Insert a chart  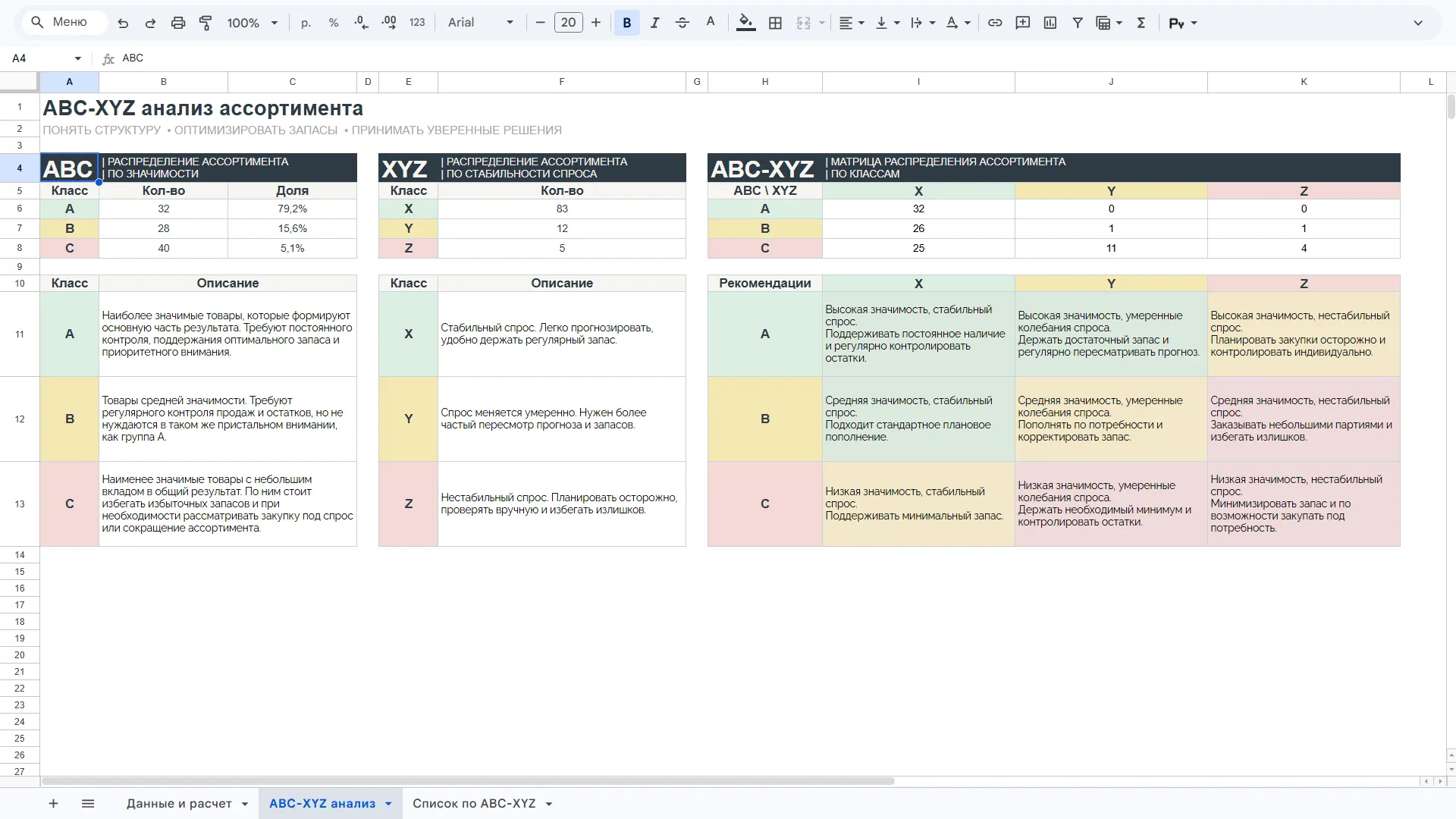pyautogui.click(x=1050, y=23)
